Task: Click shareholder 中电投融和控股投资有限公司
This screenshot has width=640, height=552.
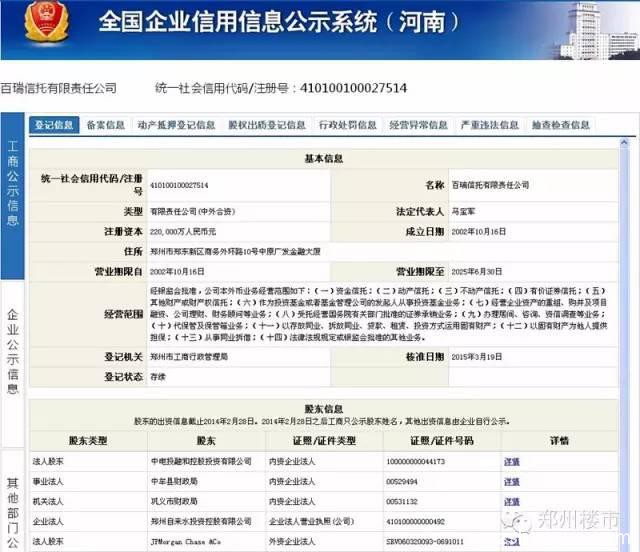Action: coord(201,462)
